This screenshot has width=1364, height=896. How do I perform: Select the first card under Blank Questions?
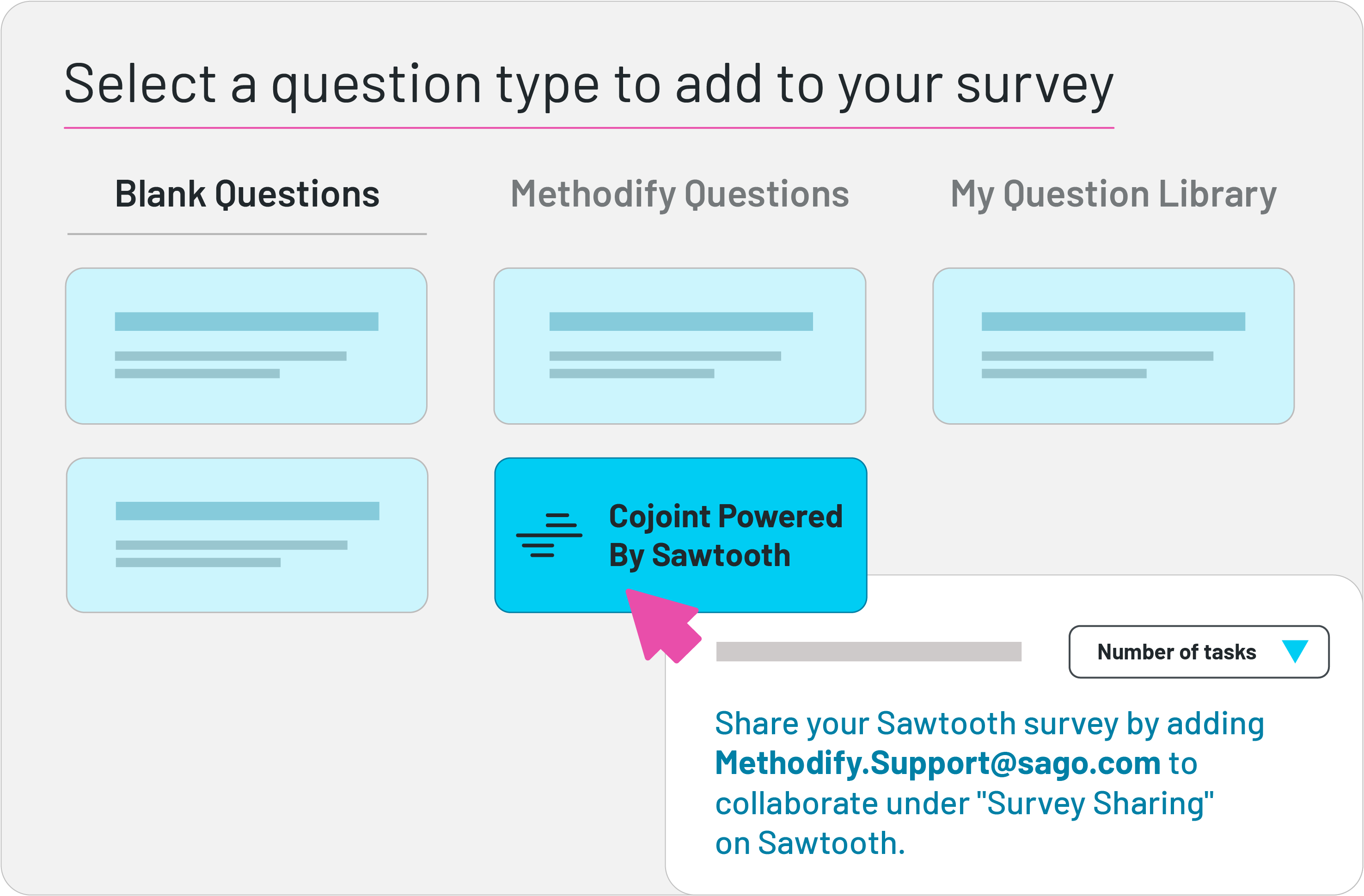[x=246, y=346]
